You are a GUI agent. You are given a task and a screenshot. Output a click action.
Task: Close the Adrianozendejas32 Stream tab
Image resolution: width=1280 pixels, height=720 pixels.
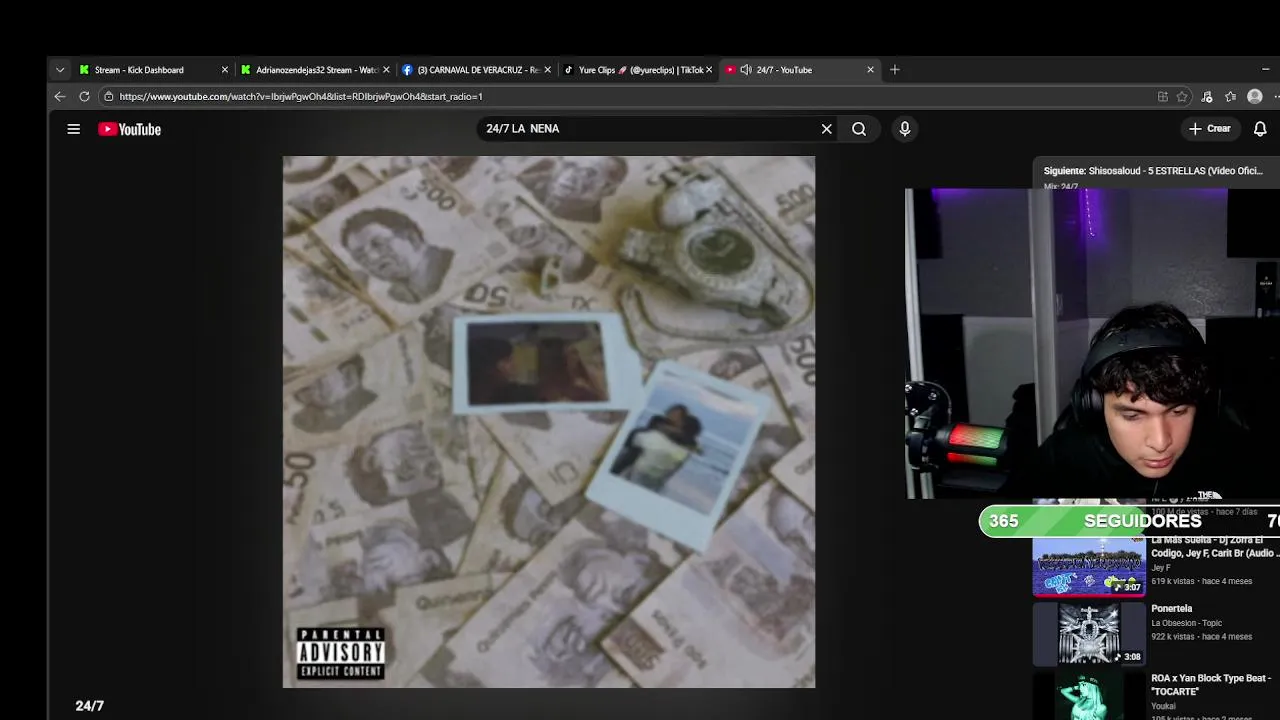[x=386, y=70]
